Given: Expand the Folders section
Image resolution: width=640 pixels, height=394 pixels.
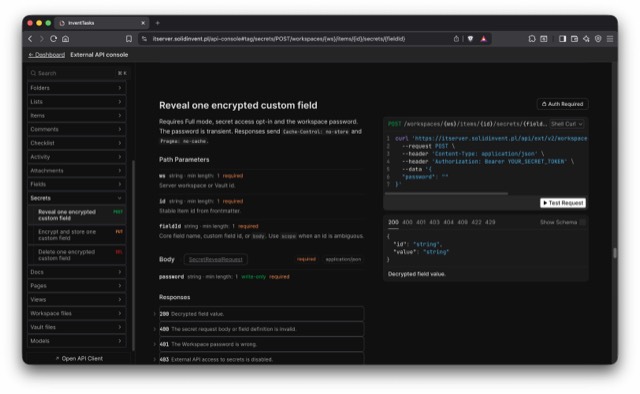Looking at the screenshot, I should tap(76, 88).
